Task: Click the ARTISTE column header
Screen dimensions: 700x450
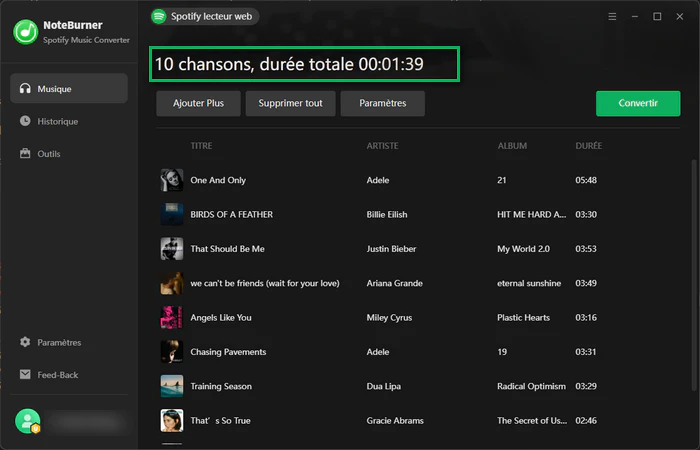Action: (382, 146)
